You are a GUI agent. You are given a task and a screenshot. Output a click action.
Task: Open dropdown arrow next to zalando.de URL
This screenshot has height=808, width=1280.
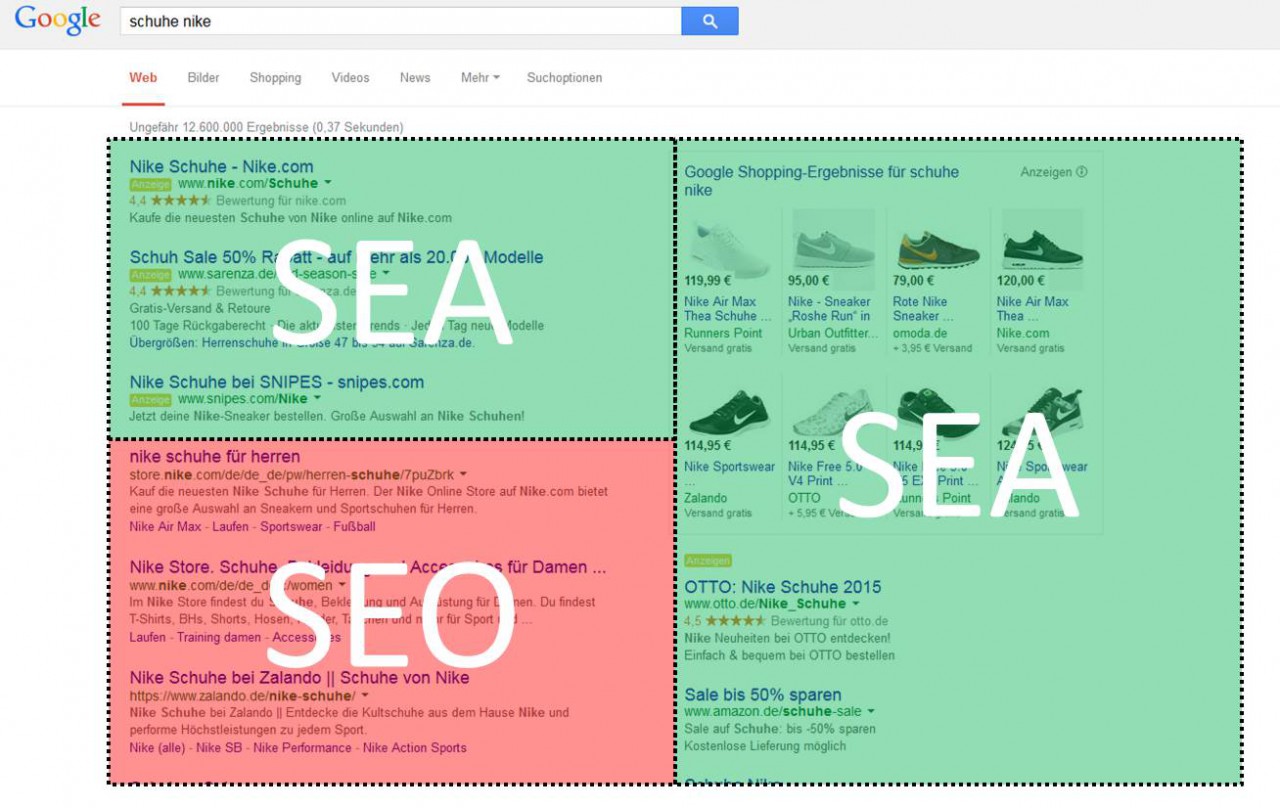pyautogui.click(x=365, y=695)
